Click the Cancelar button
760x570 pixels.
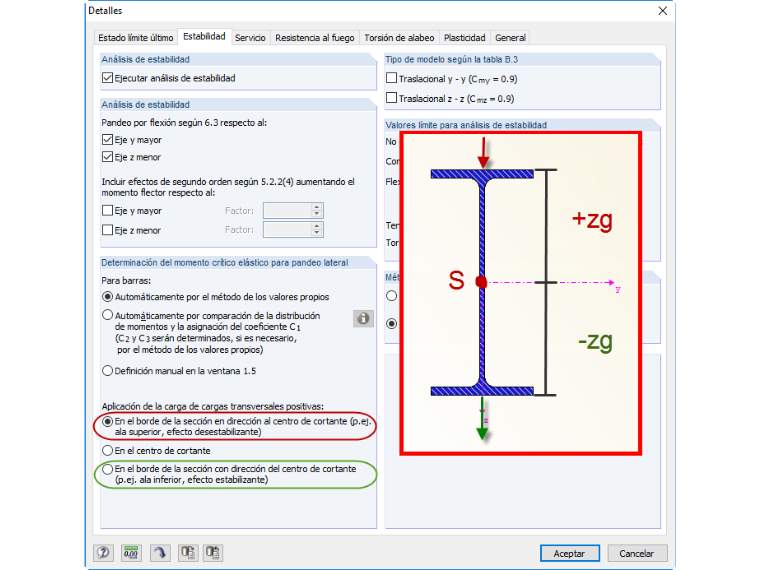(637, 553)
